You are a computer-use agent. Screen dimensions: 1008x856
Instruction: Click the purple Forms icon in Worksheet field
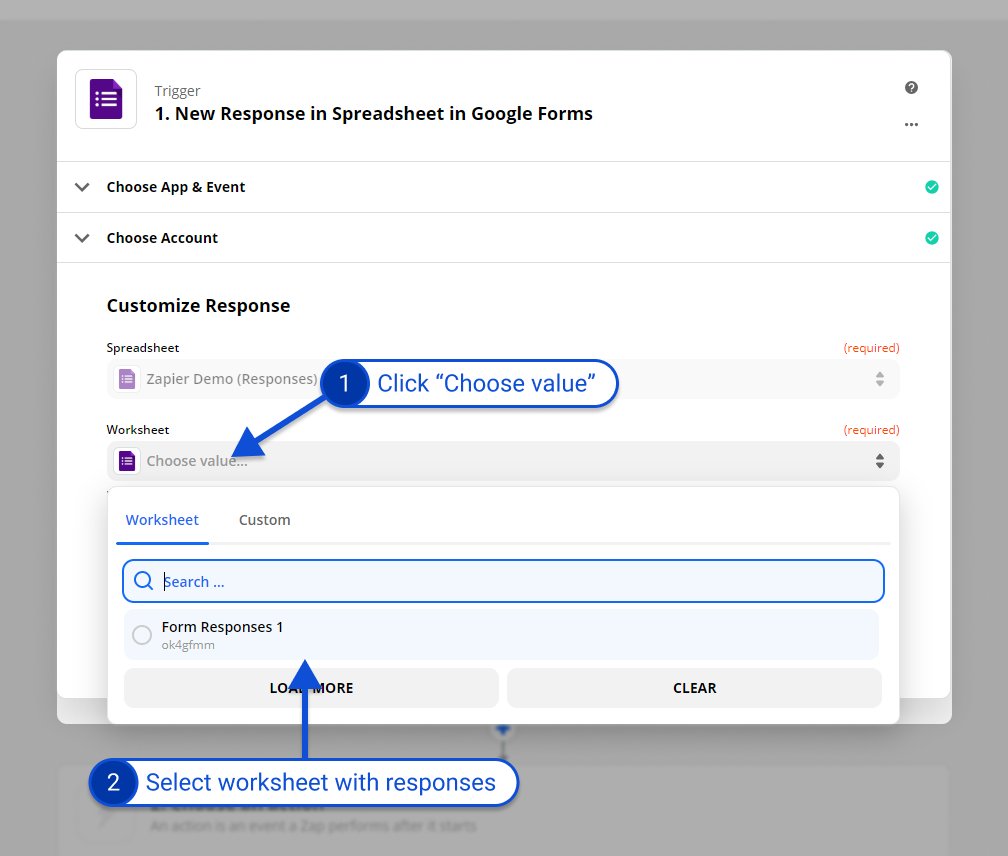pos(127,461)
